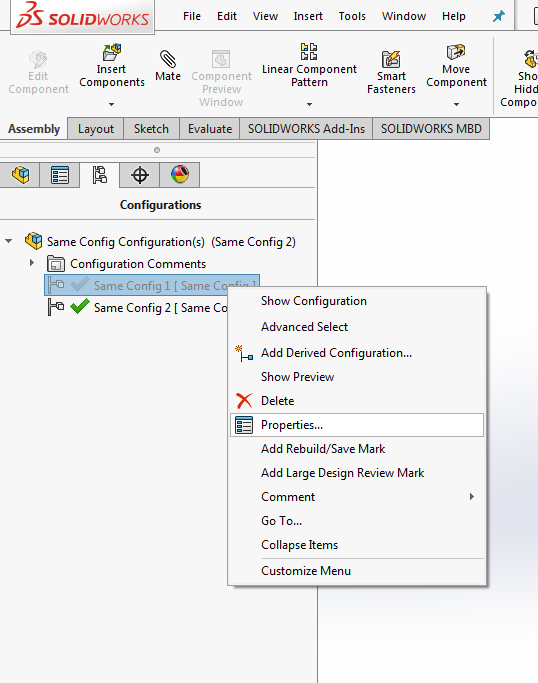
Task: Click the Move Component tool
Action: coord(456,65)
